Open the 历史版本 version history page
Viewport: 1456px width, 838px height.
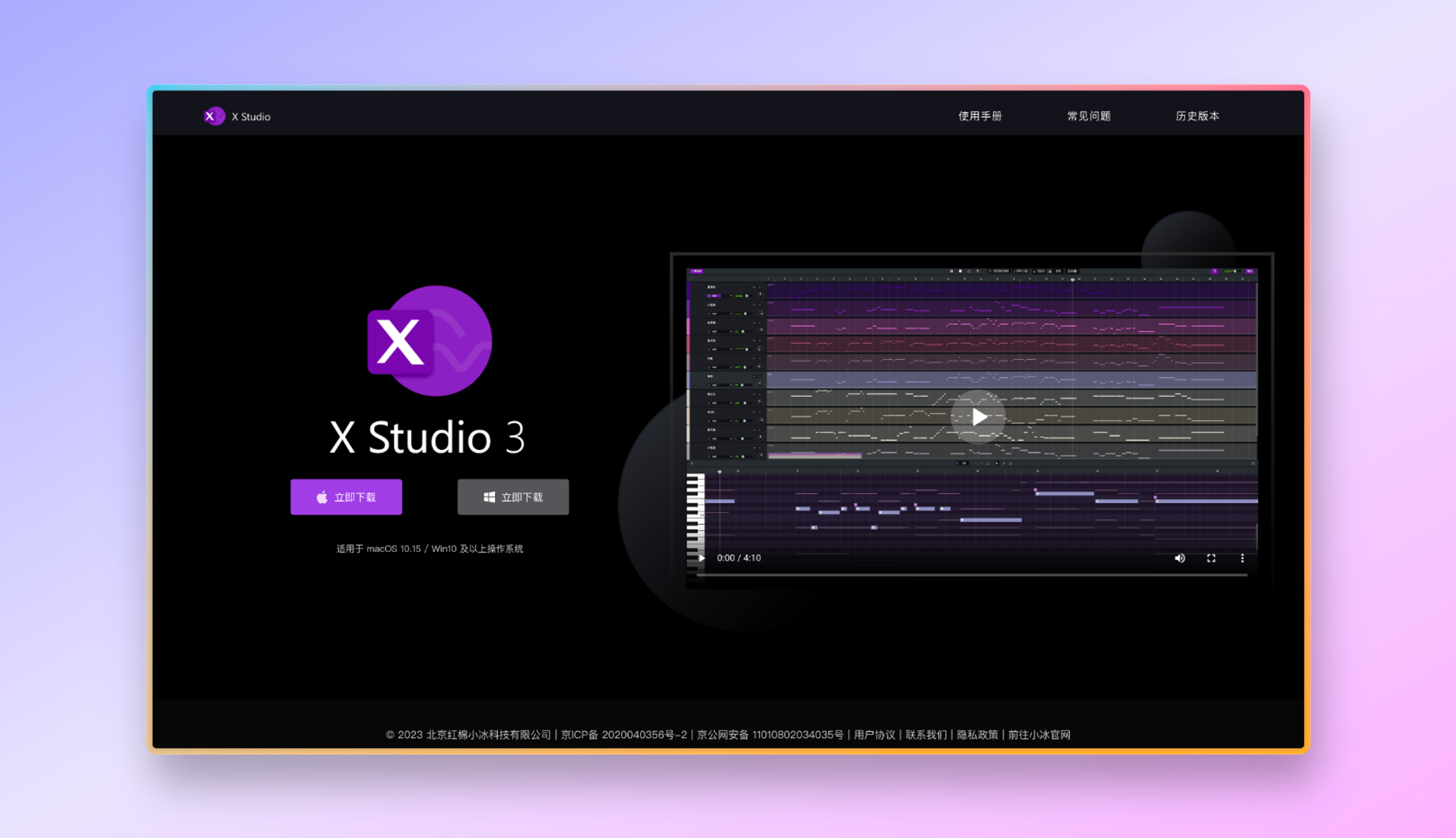(x=1198, y=116)
